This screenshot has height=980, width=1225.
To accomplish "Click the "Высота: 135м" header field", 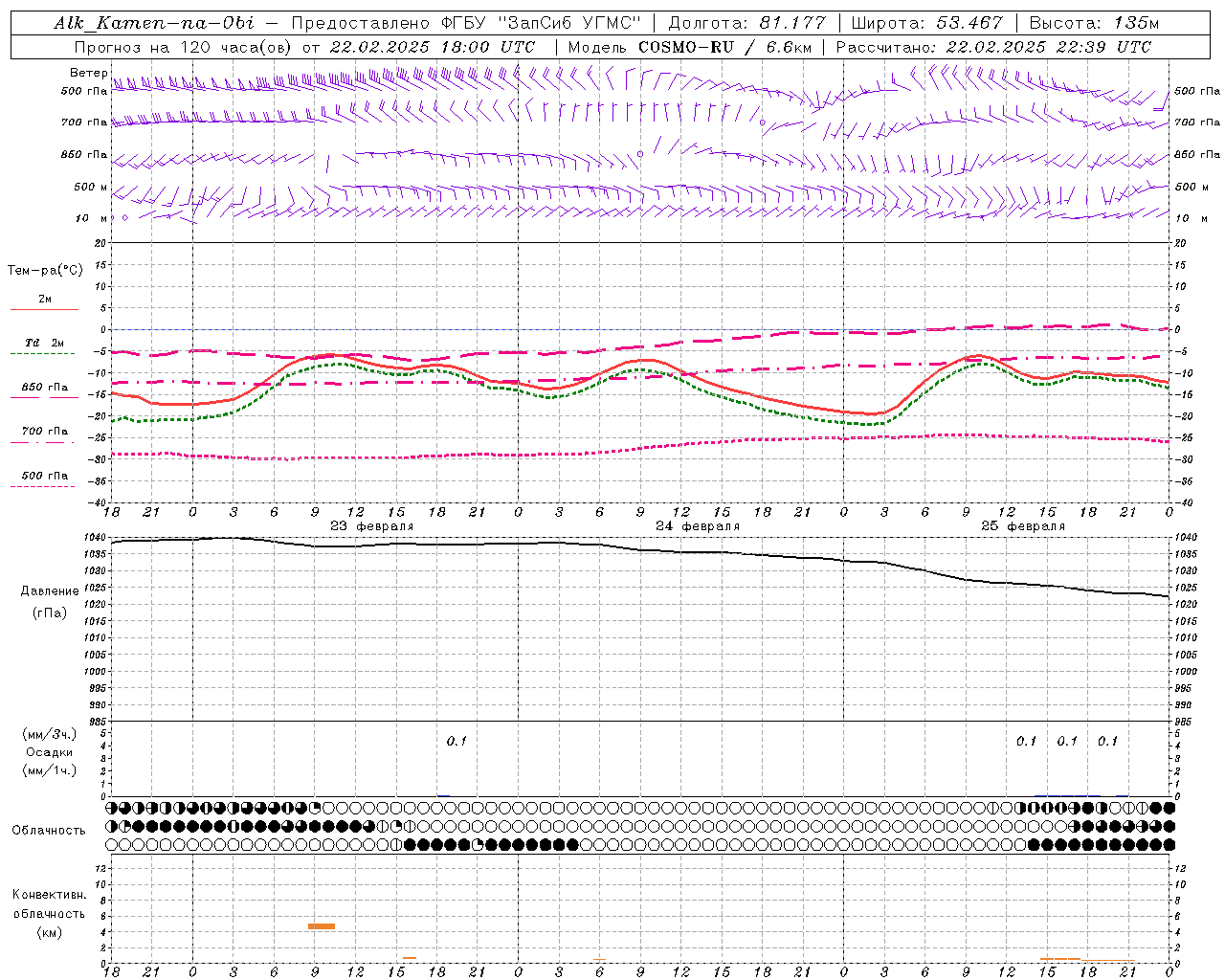I will [x=1094, y=23].
